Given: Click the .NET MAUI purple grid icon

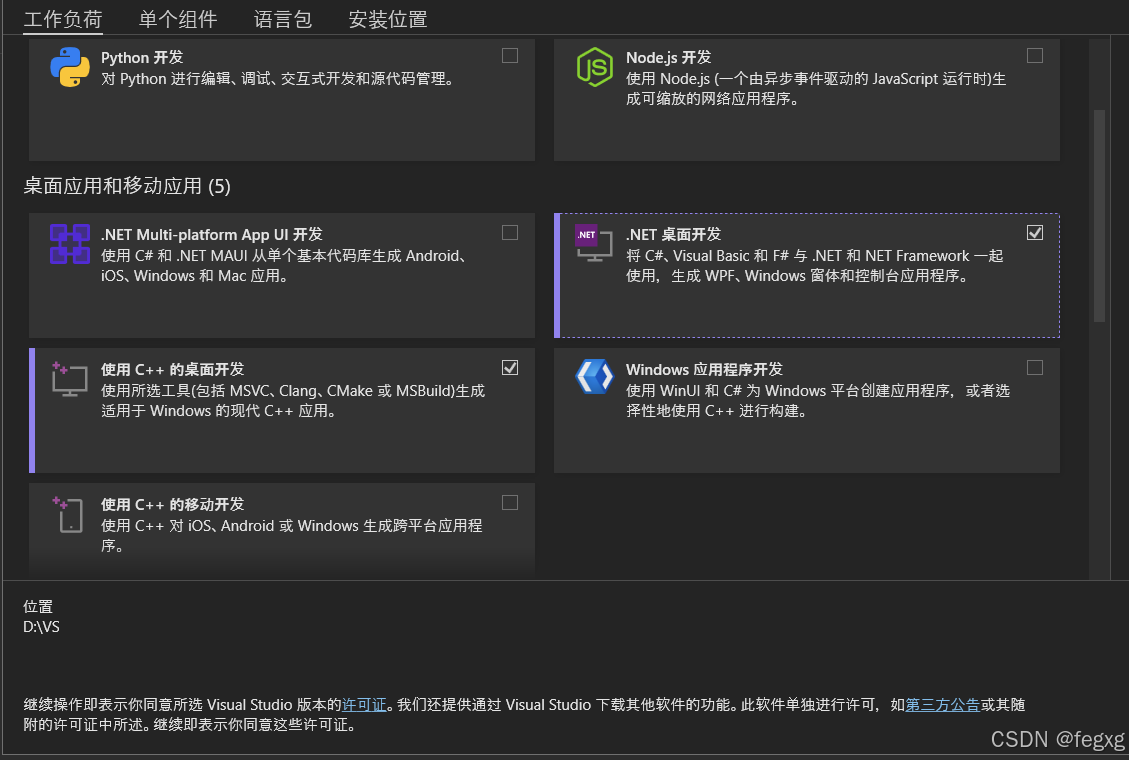Looking at the screenshot, I should point(70,244).
